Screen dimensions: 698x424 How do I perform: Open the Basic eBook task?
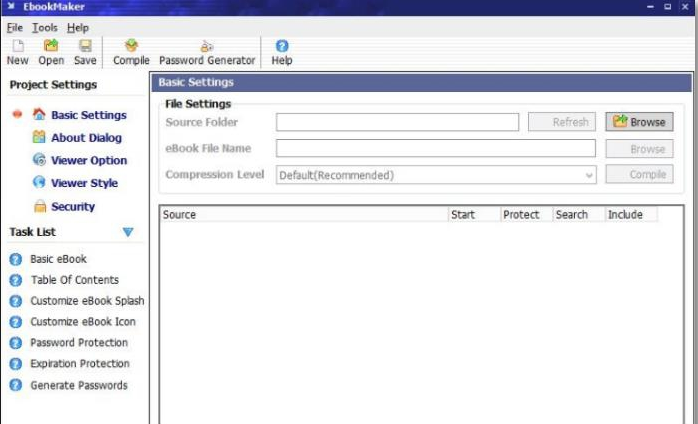click(x=58, y=259)
